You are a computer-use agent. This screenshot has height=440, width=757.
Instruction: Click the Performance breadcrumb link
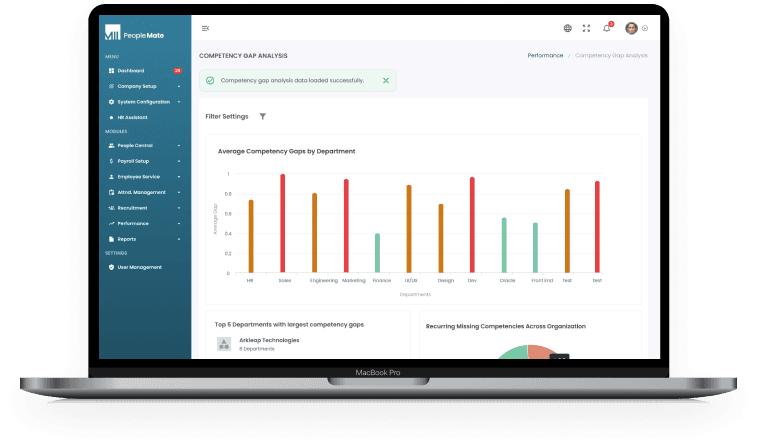click(545, 56)
